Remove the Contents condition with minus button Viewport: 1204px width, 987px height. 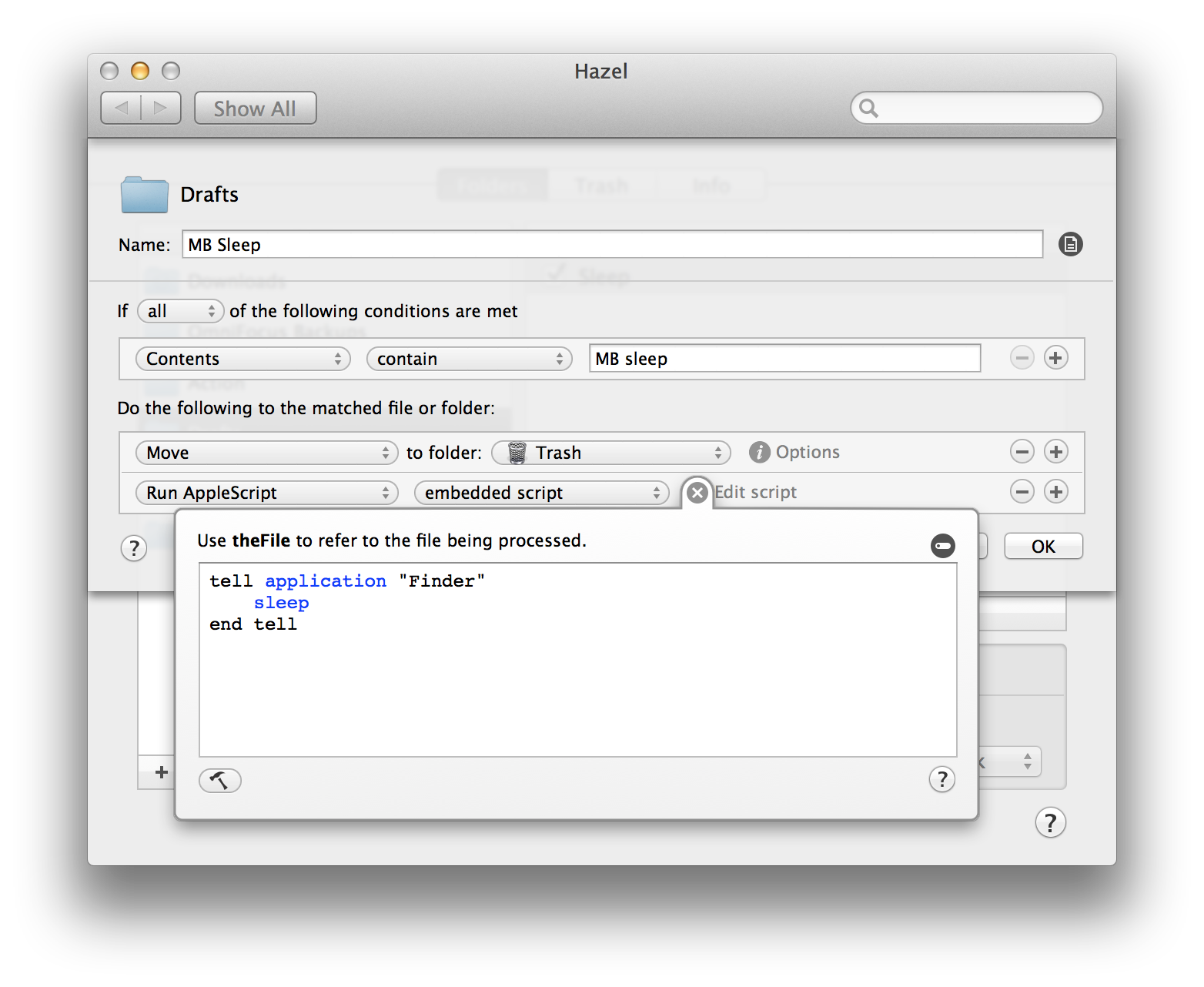click(1022, 358)
